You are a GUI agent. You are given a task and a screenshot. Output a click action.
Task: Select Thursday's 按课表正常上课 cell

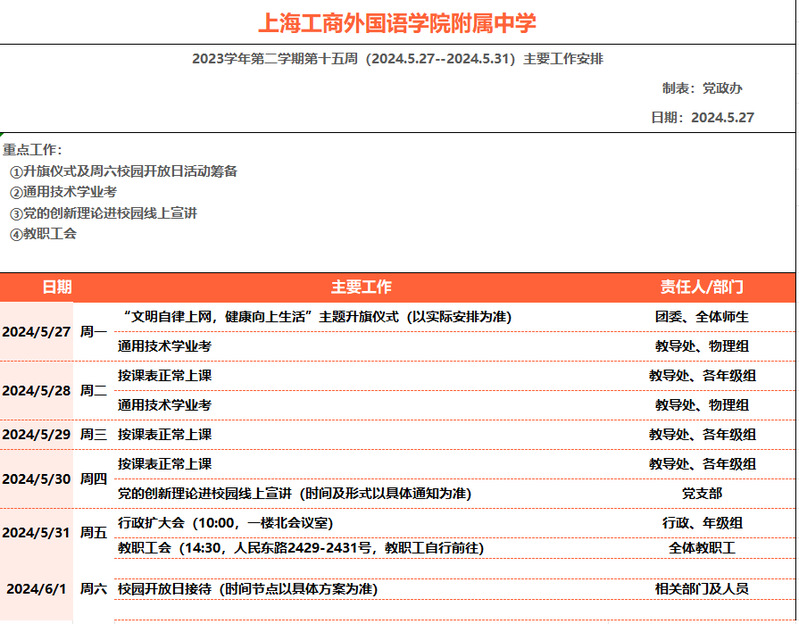click(x=165, y=464)
